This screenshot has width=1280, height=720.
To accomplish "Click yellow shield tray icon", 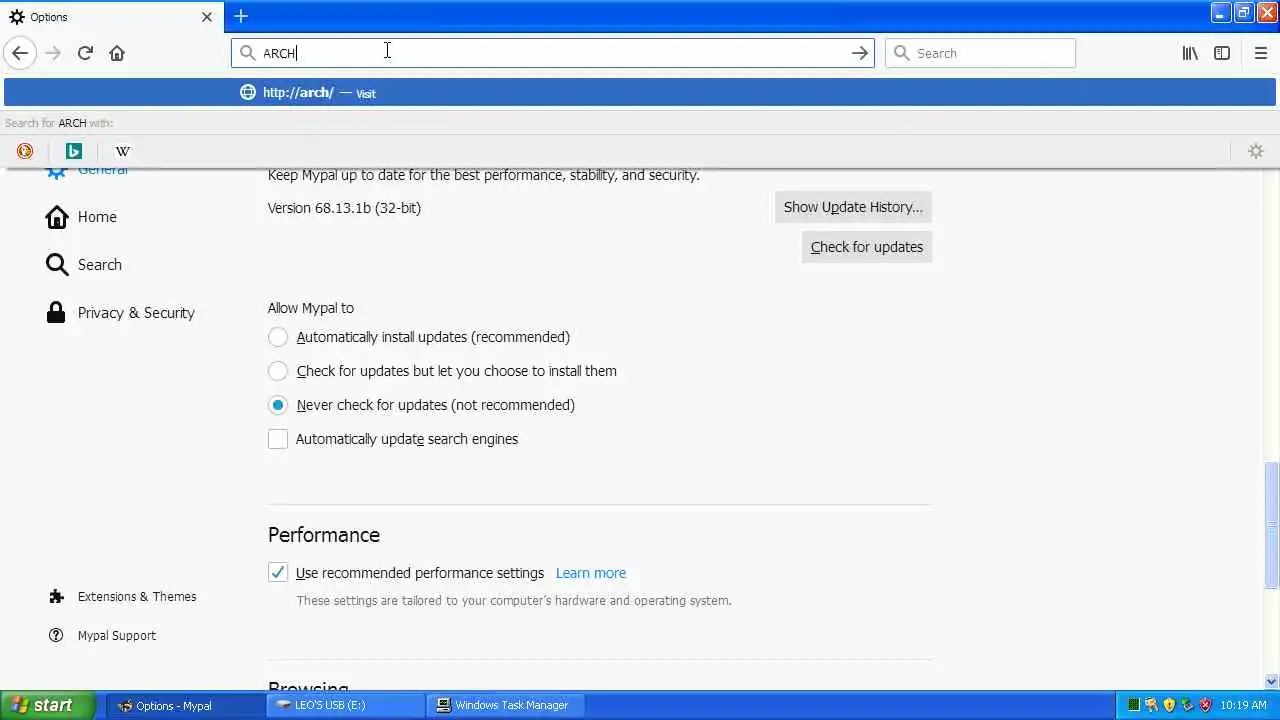I will coord(1169,705).
